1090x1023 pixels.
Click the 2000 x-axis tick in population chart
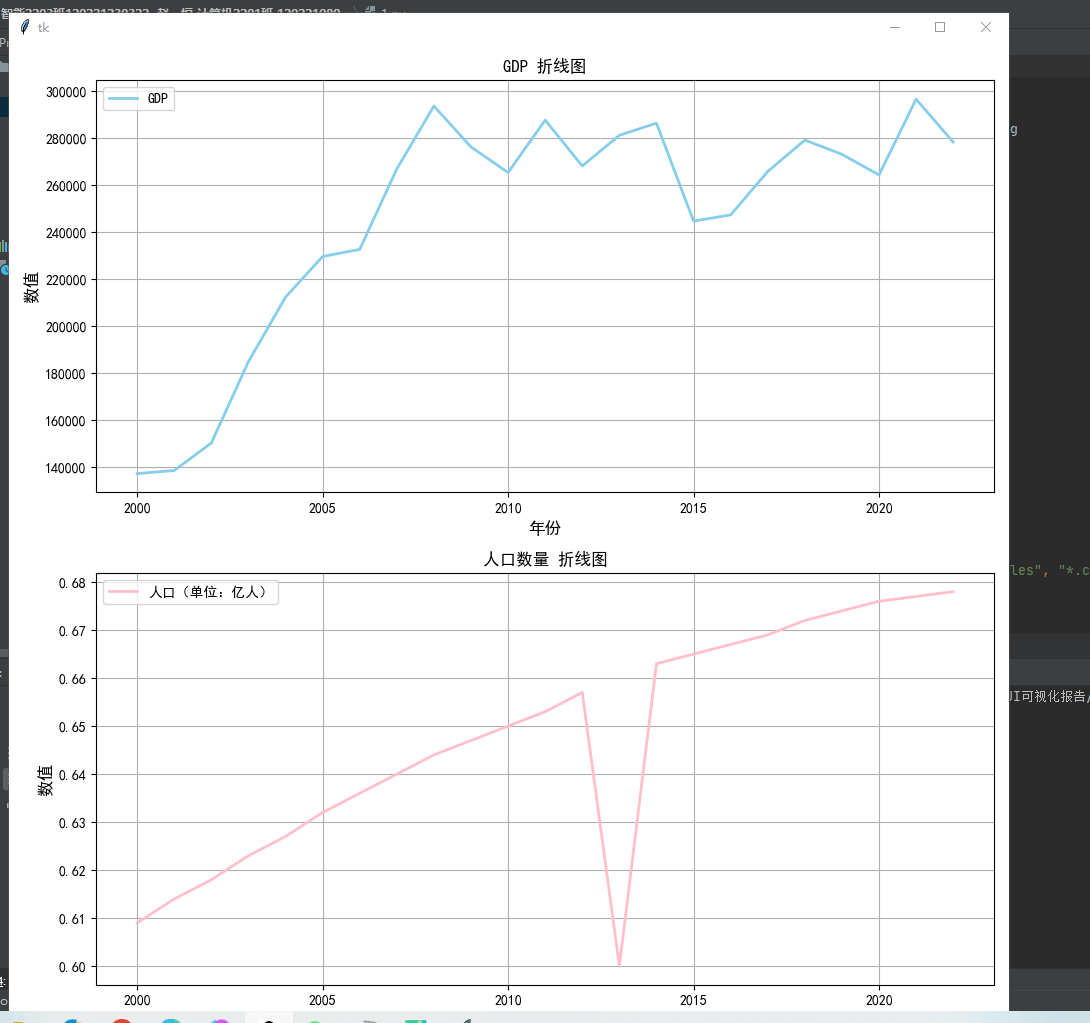coord(137,1000)
